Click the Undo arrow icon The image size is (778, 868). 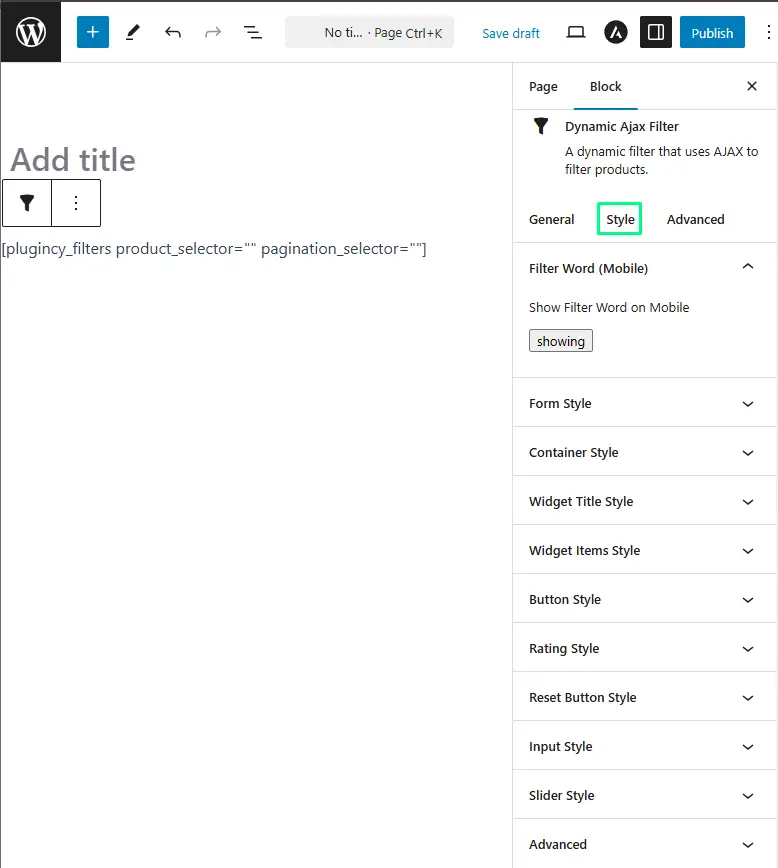click(173, 32)
